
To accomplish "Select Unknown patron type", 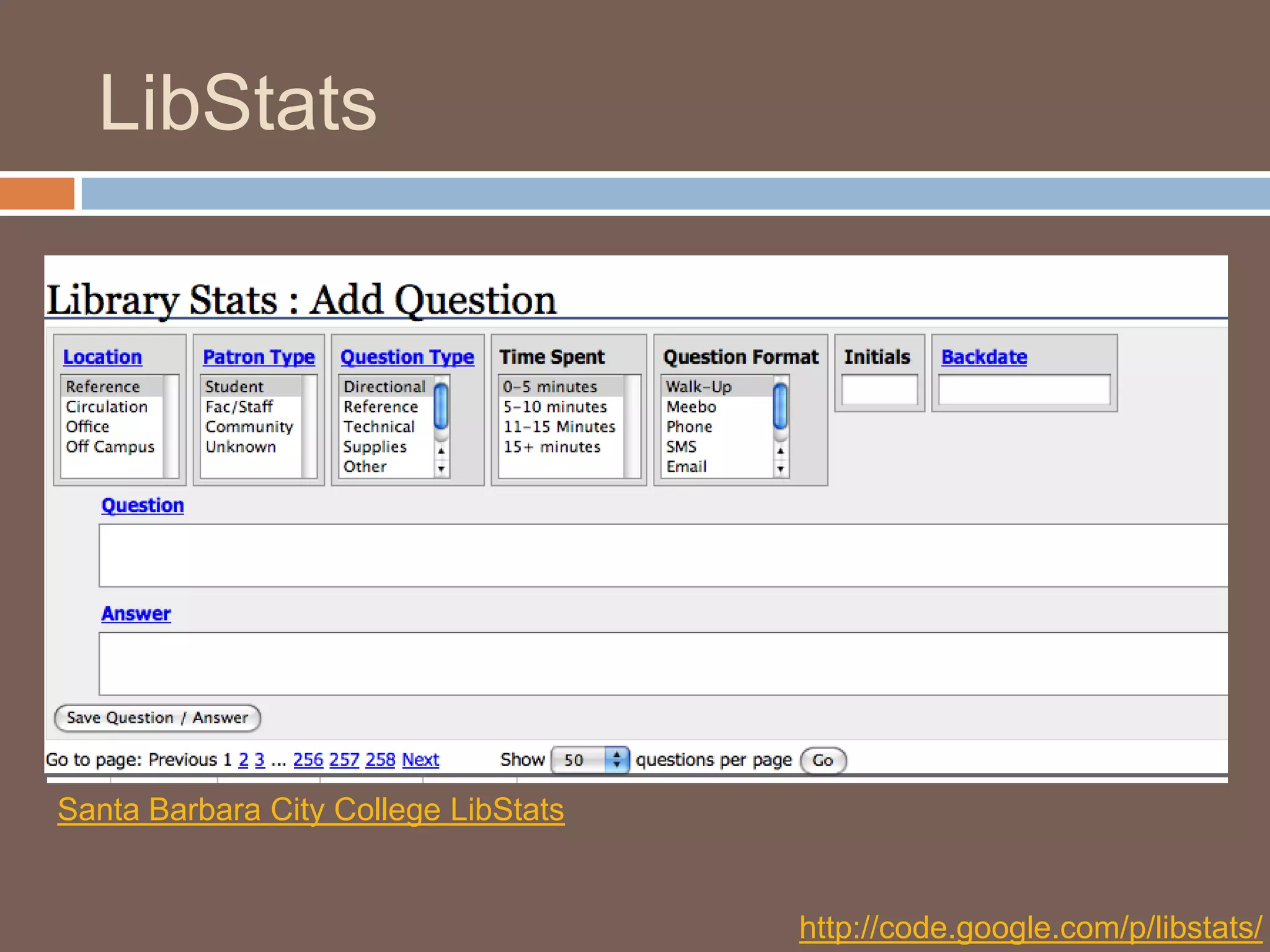I will (252, 446).
